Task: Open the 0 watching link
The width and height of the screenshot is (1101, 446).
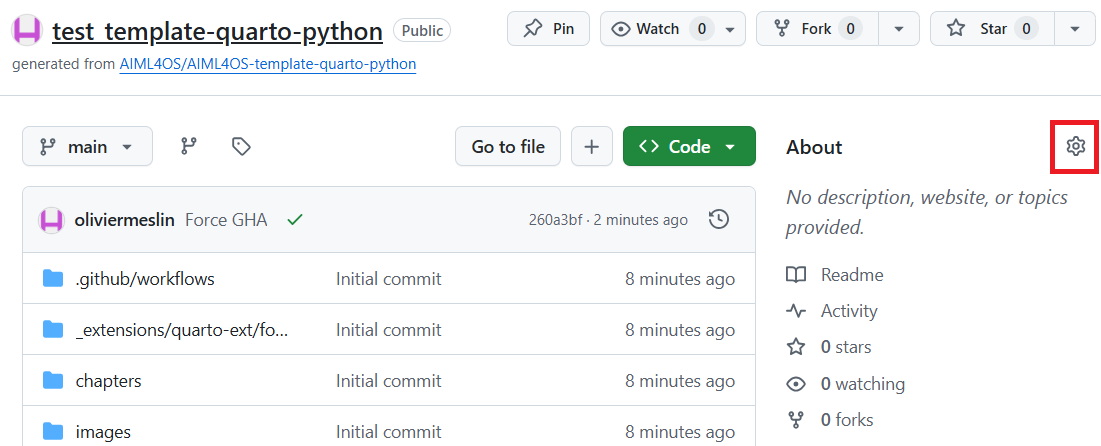Action: [863, 383]
